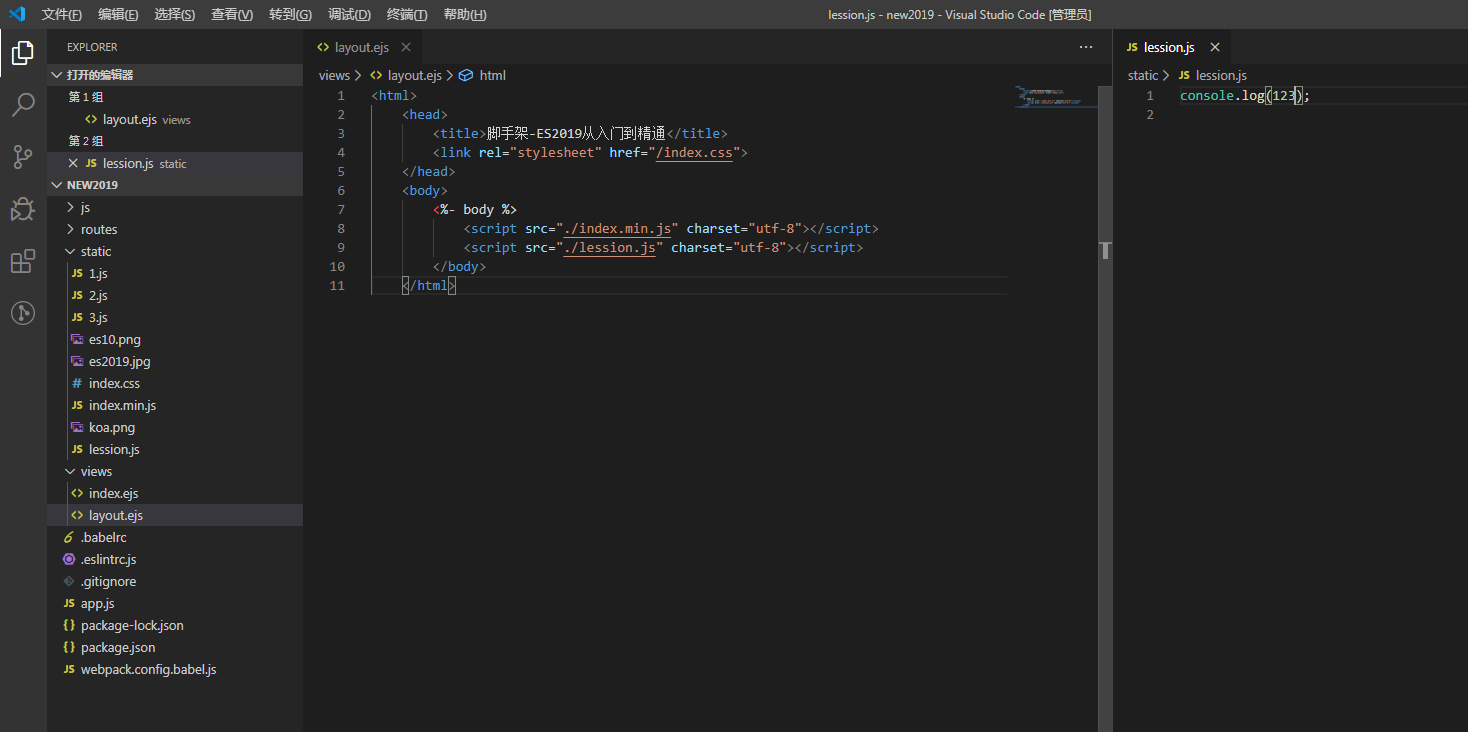Click the vertical scrollbar of left editor
The height and width of the screenshot is (732, 1468).
coord(1105,408)
